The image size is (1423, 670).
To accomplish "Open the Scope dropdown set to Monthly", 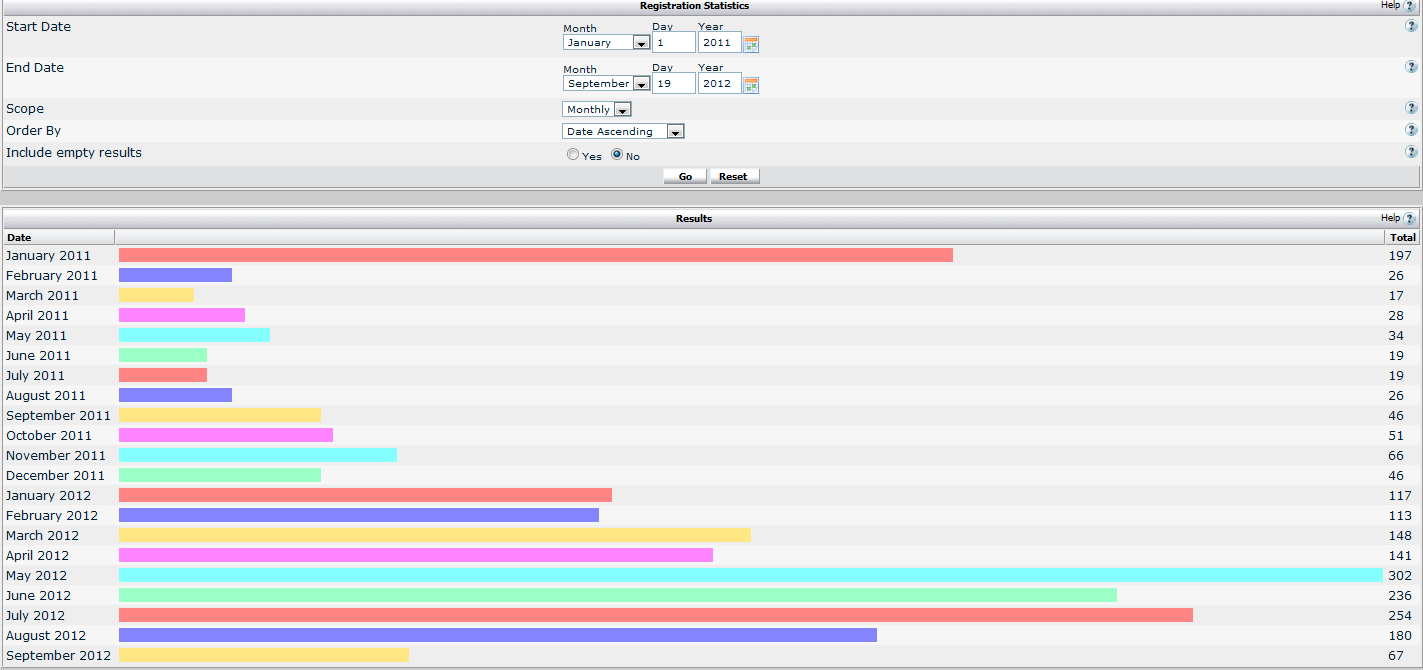I will pyautogui.click(x=597, y=110).
